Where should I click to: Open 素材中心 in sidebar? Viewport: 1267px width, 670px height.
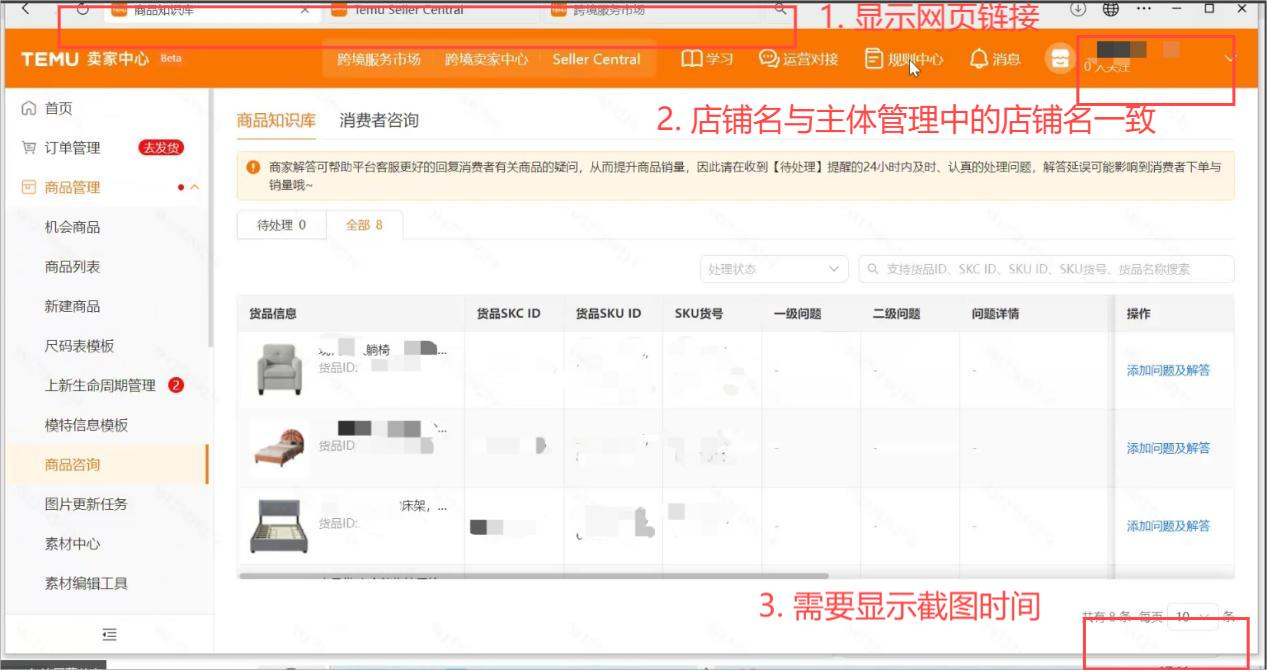(72, 544)
